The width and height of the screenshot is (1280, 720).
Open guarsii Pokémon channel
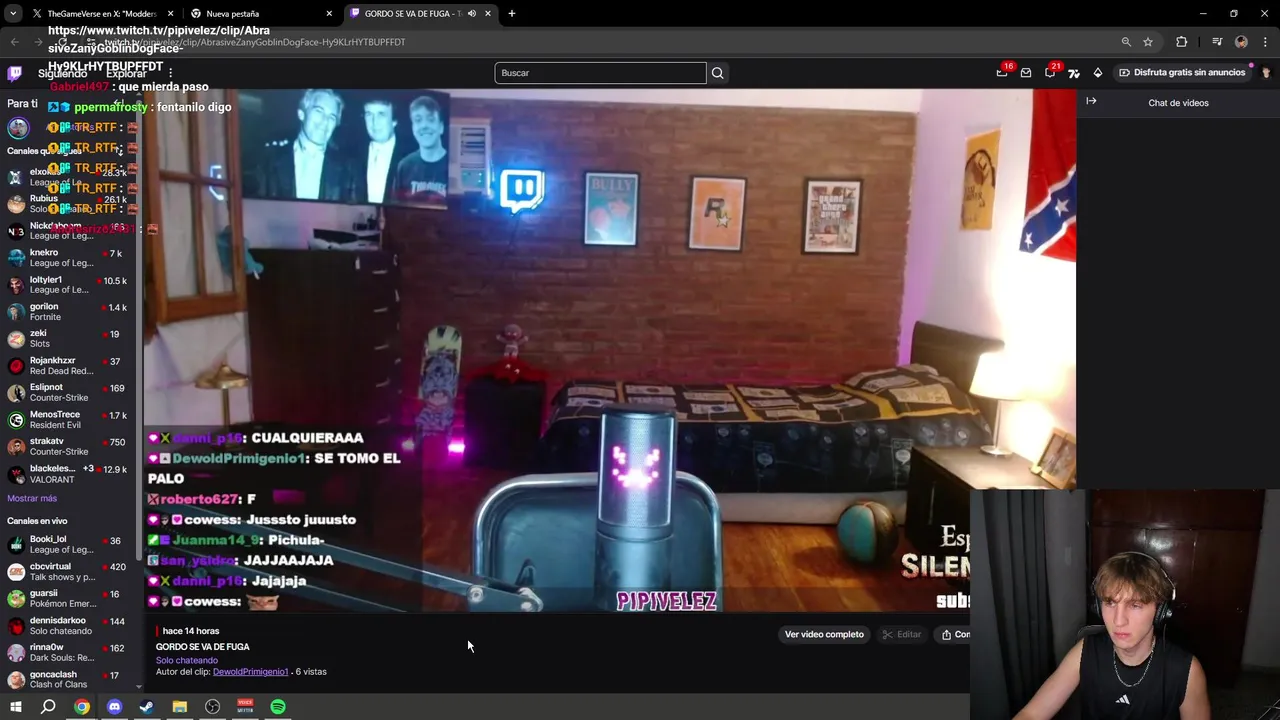(68, 598)
